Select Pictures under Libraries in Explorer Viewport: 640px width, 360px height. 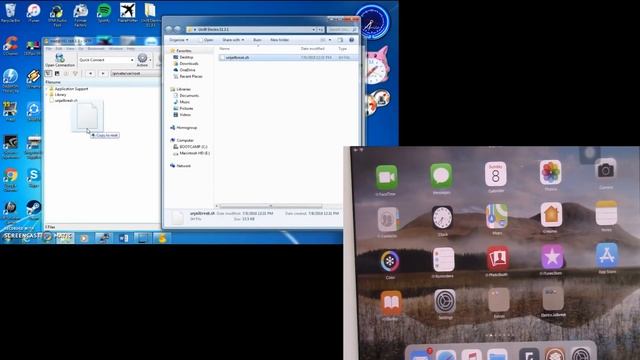coord(186,109)
